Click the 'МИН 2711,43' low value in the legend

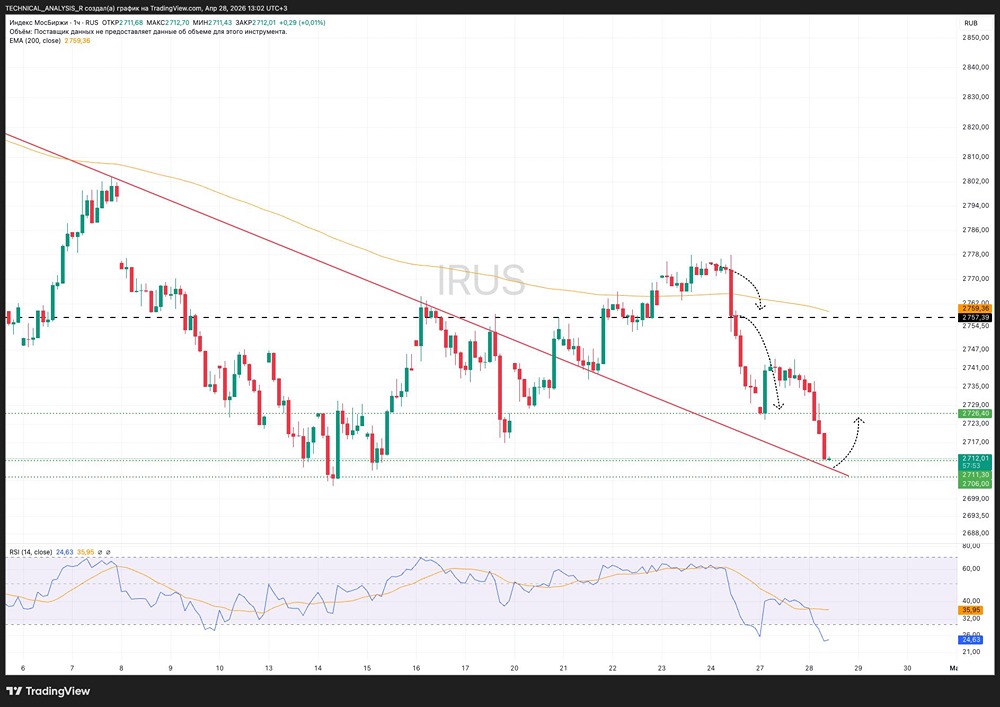pos(211,23)
